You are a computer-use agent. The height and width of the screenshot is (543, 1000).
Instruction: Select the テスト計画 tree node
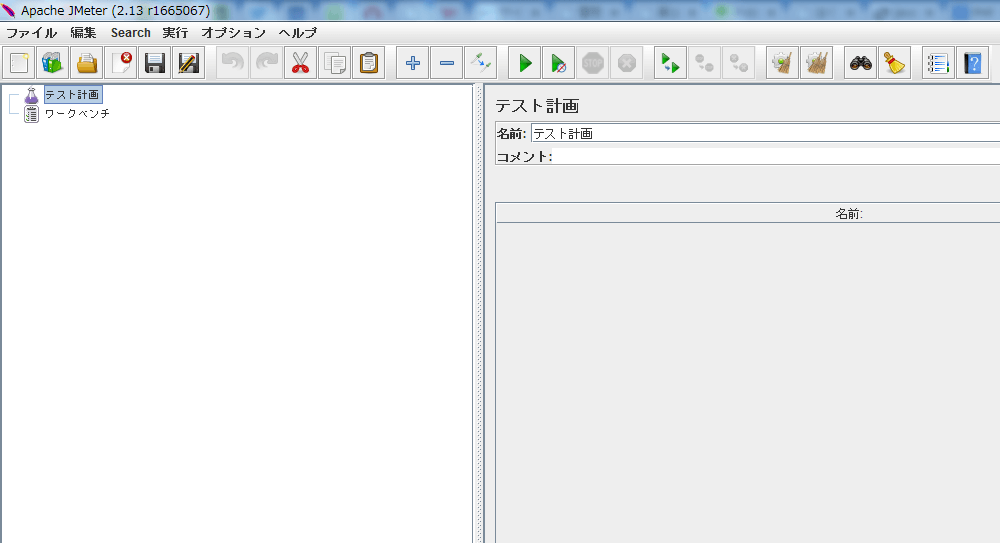click(x=72, y=95)
